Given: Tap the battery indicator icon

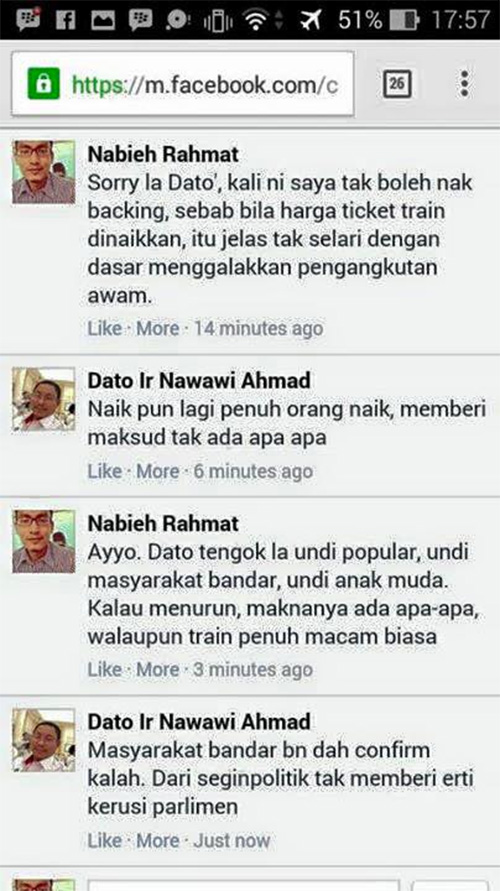Looking at the screenshot, I should [405, 20].
